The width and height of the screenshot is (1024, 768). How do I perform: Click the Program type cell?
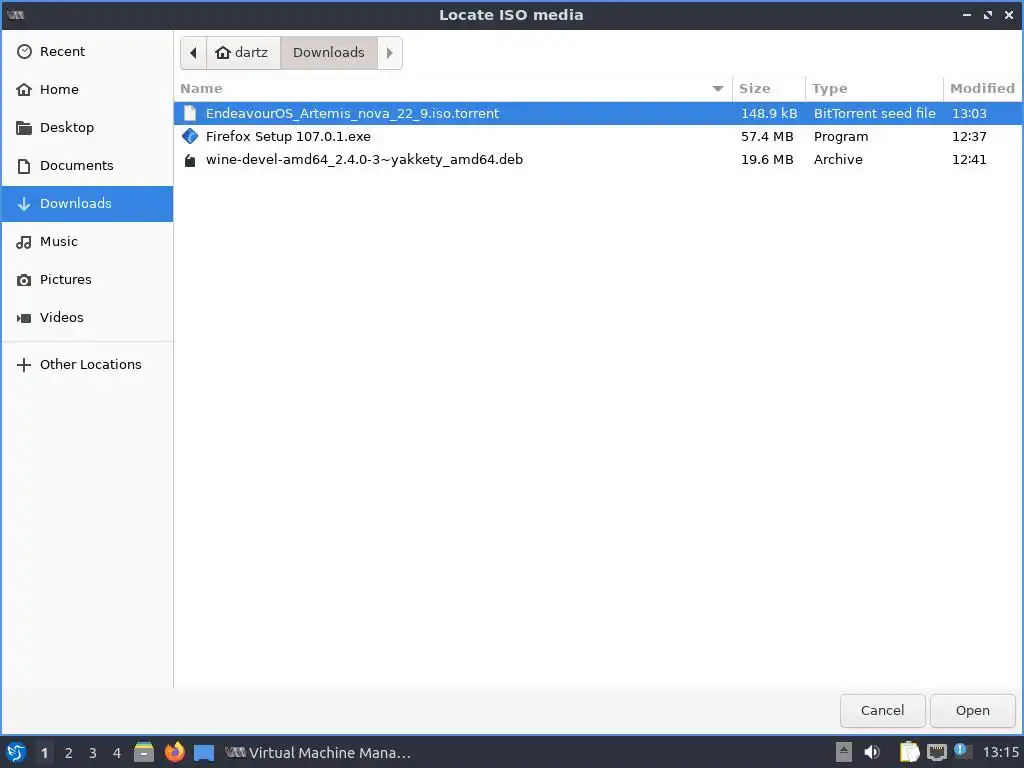pos(840,136)
